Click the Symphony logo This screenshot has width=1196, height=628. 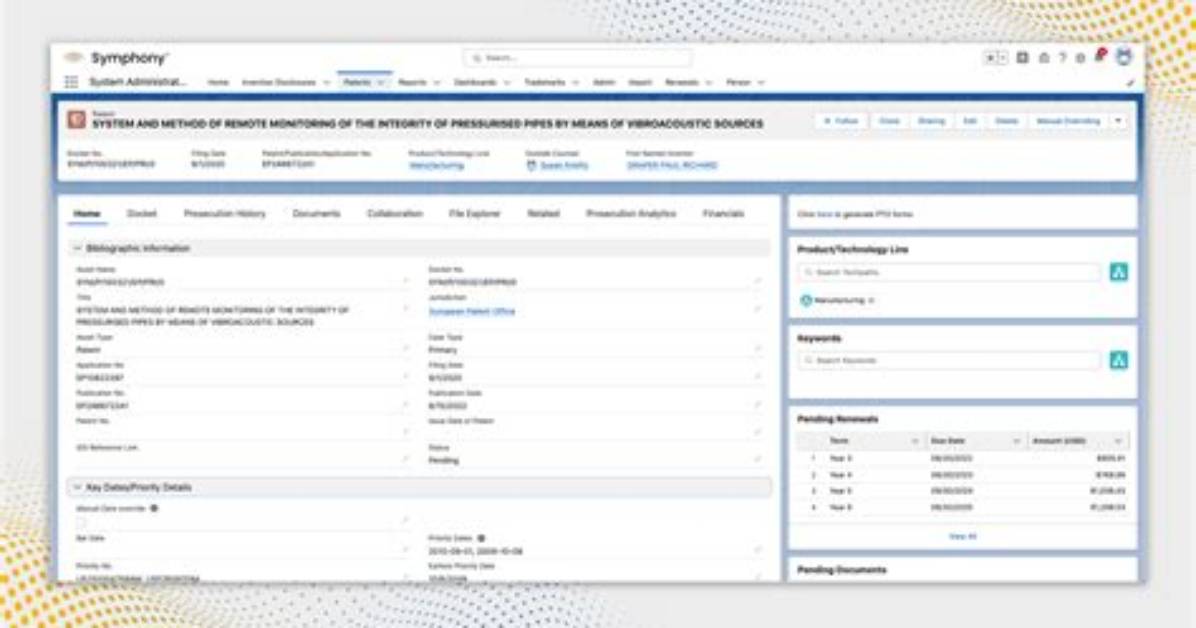117,58
